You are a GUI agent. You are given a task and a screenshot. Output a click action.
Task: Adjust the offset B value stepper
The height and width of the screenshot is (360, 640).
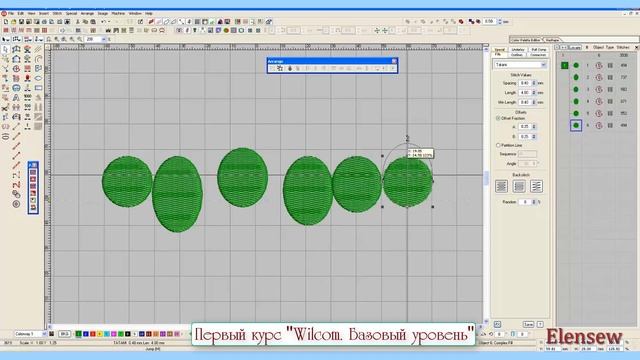coord(534,136)
